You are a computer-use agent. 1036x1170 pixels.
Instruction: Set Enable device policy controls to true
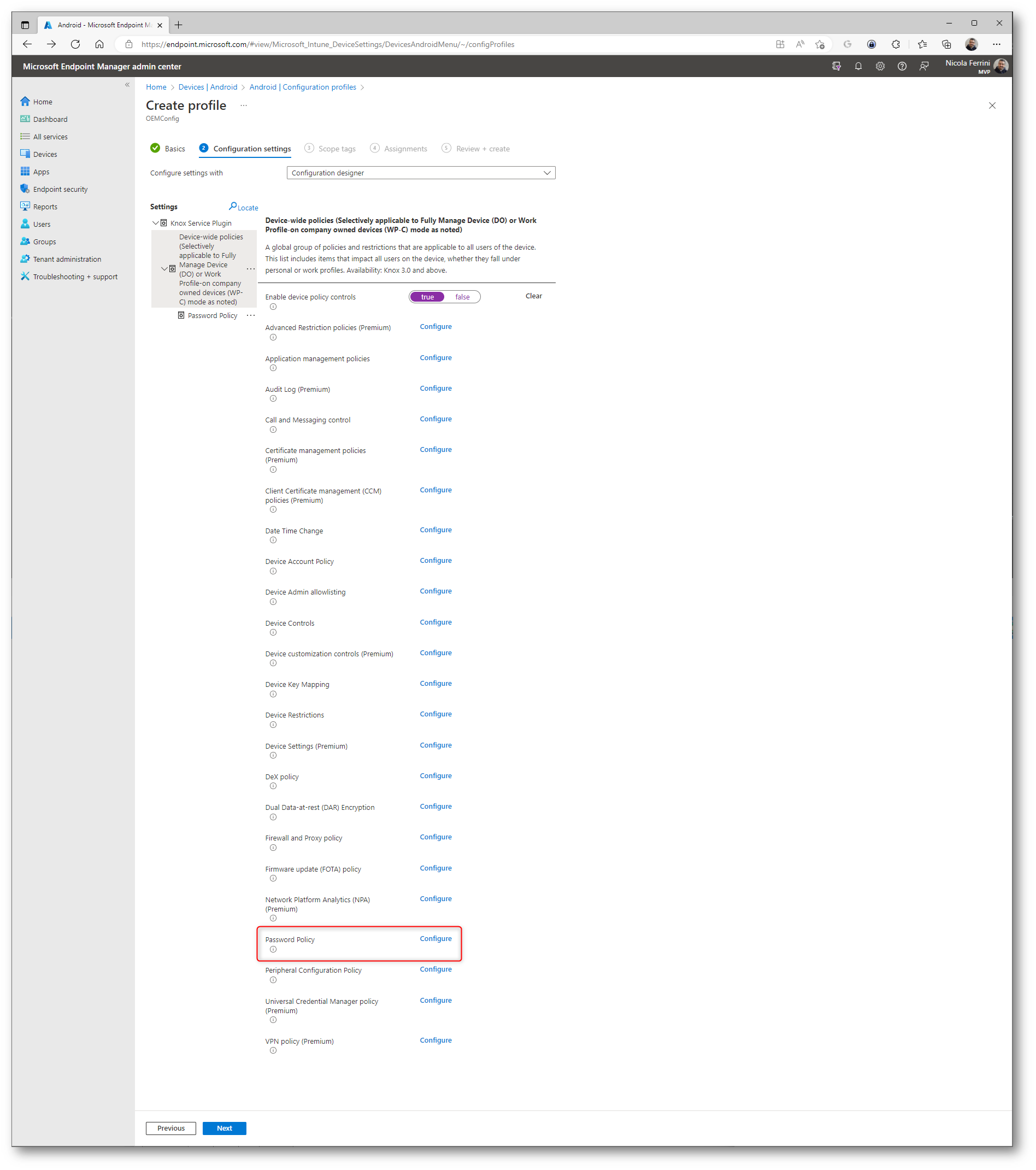point(427,297)
